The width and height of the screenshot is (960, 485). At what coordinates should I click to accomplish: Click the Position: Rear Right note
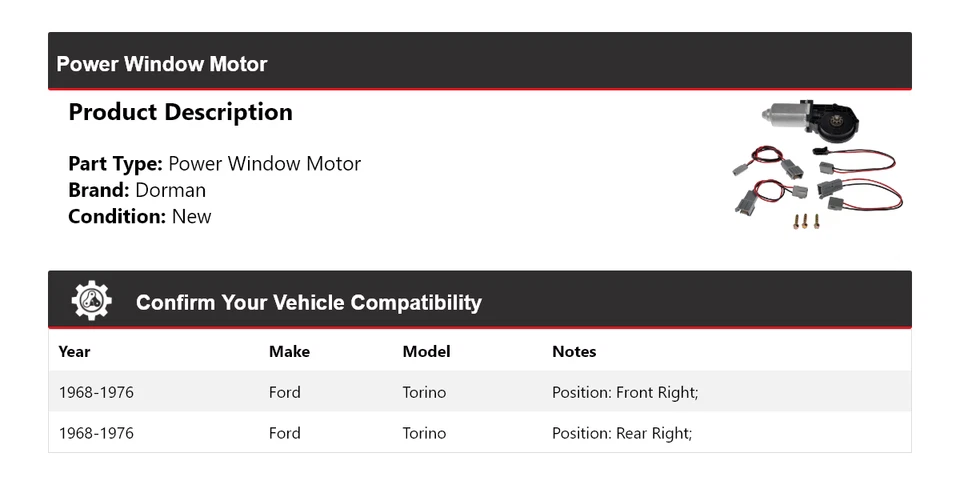point(622,433)
